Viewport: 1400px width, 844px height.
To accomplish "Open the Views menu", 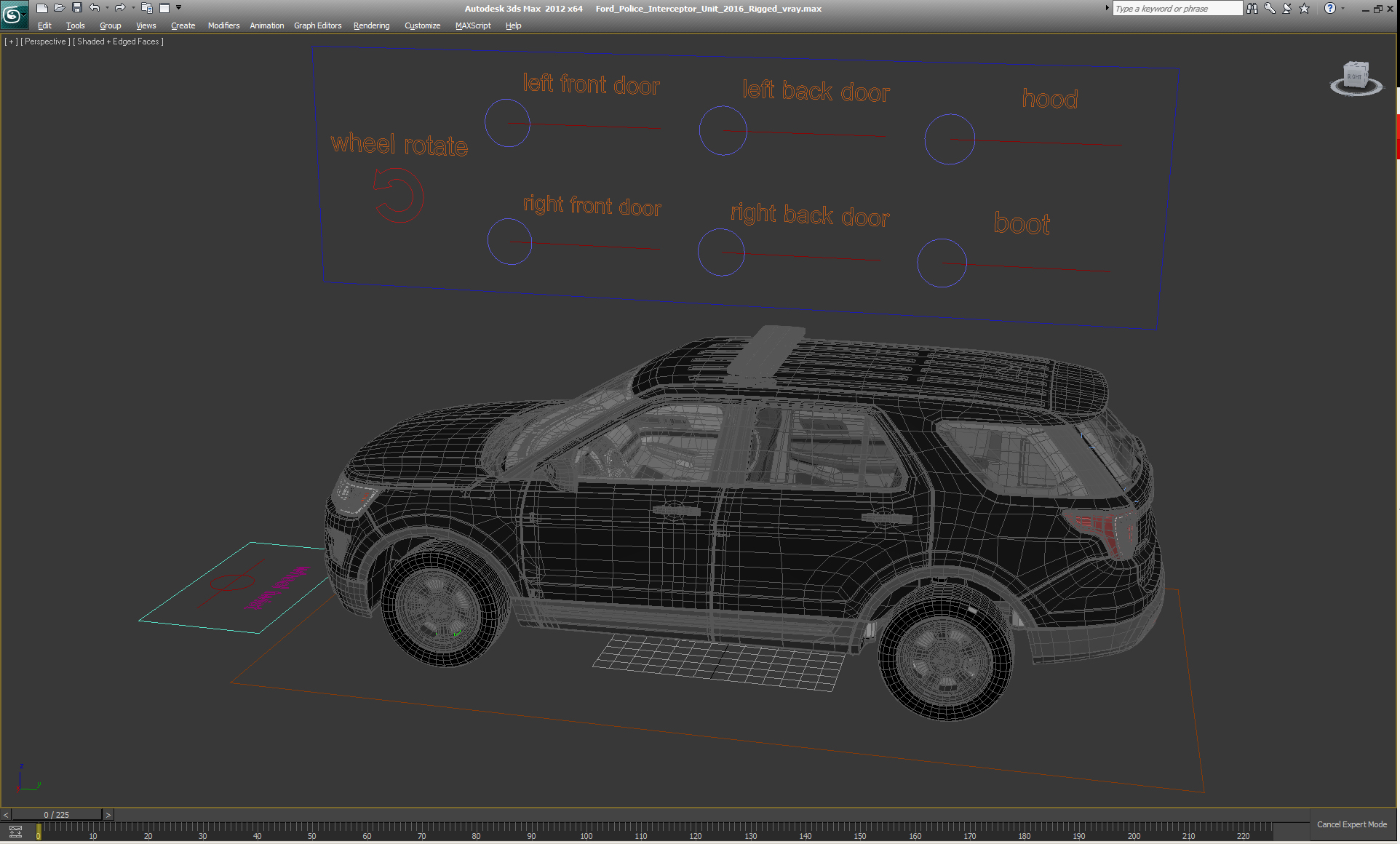I will tap(146, 25).
